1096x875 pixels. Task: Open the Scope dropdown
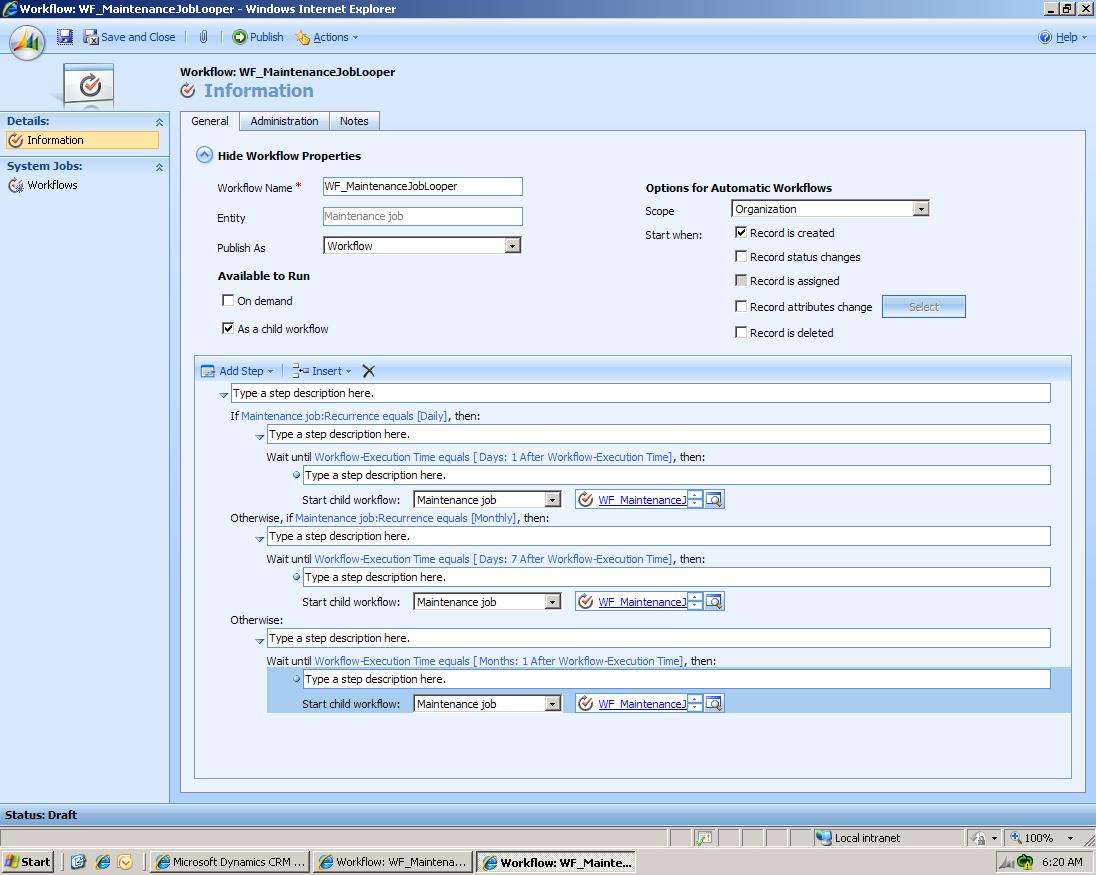(921, 209)
